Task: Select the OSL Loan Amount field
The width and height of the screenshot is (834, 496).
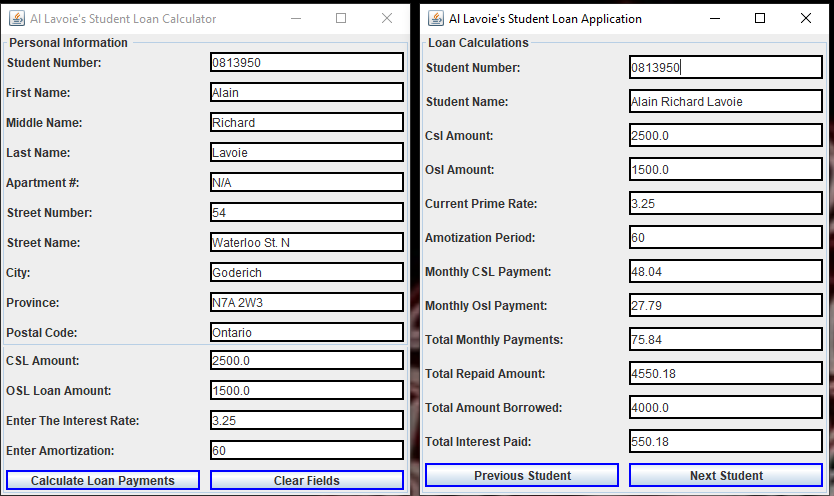Action: (307, 390)
